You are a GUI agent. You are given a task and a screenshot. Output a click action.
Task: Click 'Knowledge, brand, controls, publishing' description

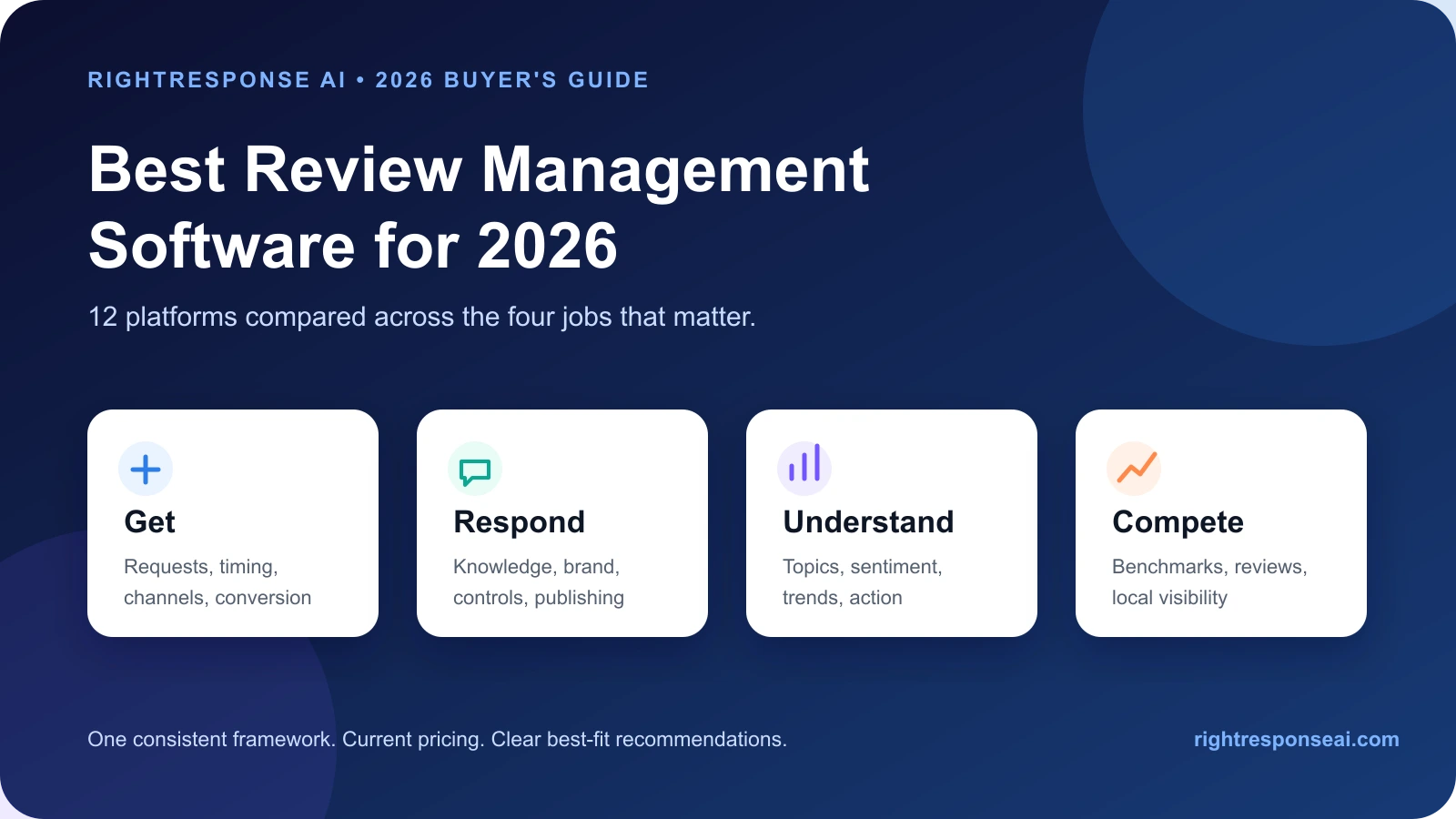click(x=539, y=582)
